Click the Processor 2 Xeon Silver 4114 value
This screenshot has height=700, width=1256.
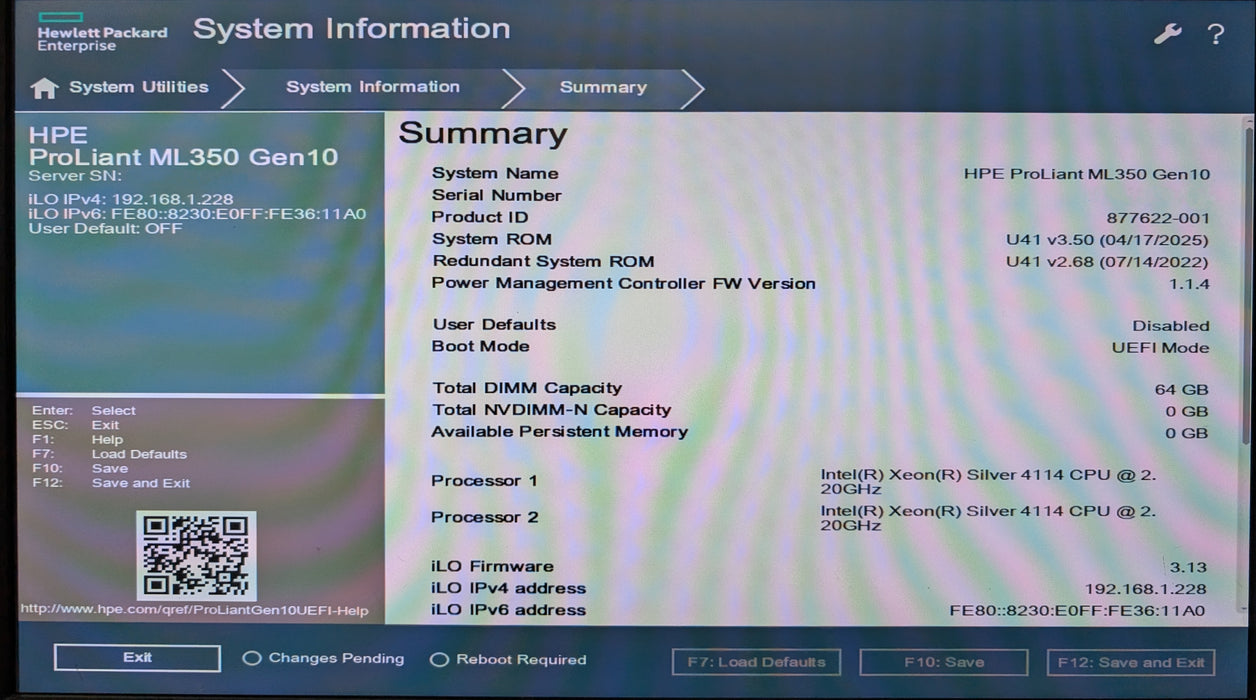988,518
